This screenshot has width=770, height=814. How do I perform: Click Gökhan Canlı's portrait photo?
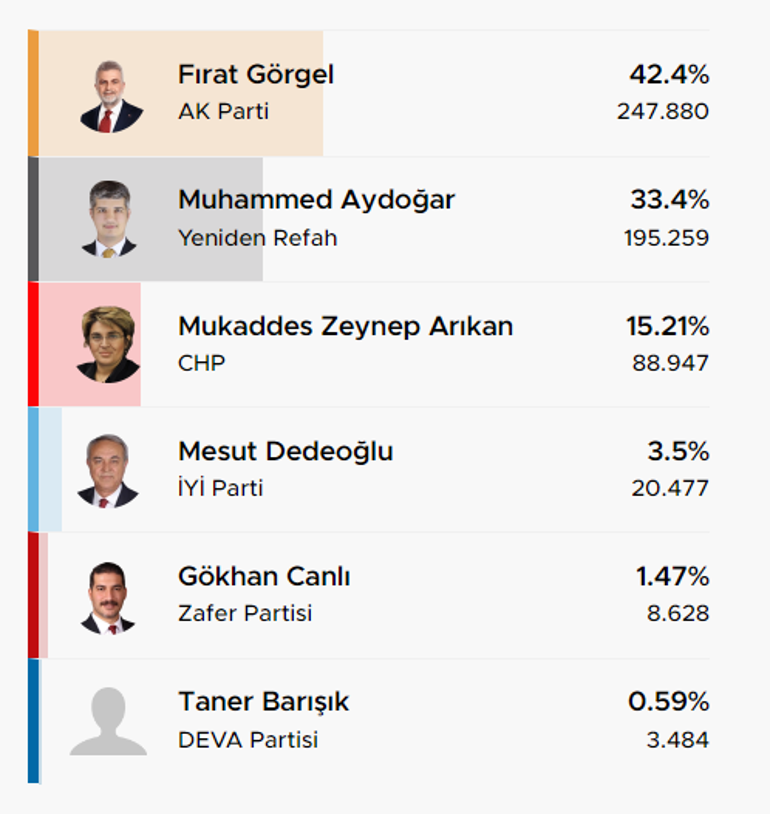point(107,598)
